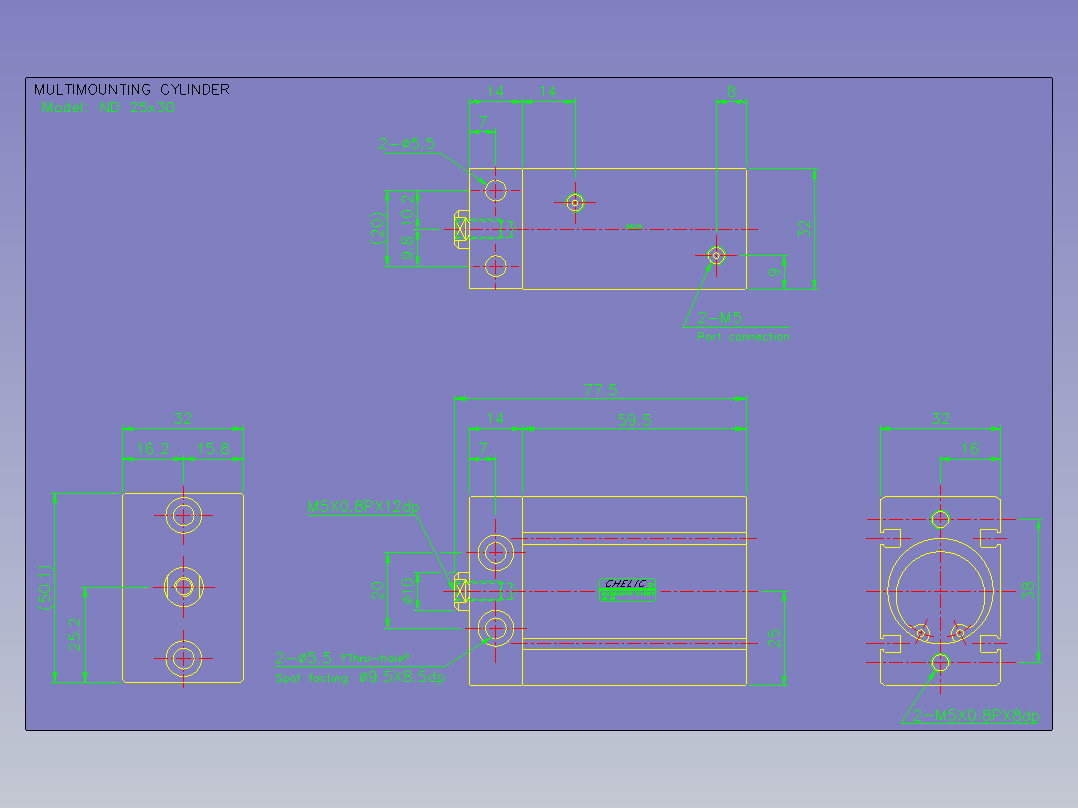Viewport: 1078px width, 808px height.
Task: Click the '16.2' dimension in left view
Action: (153, 449)
